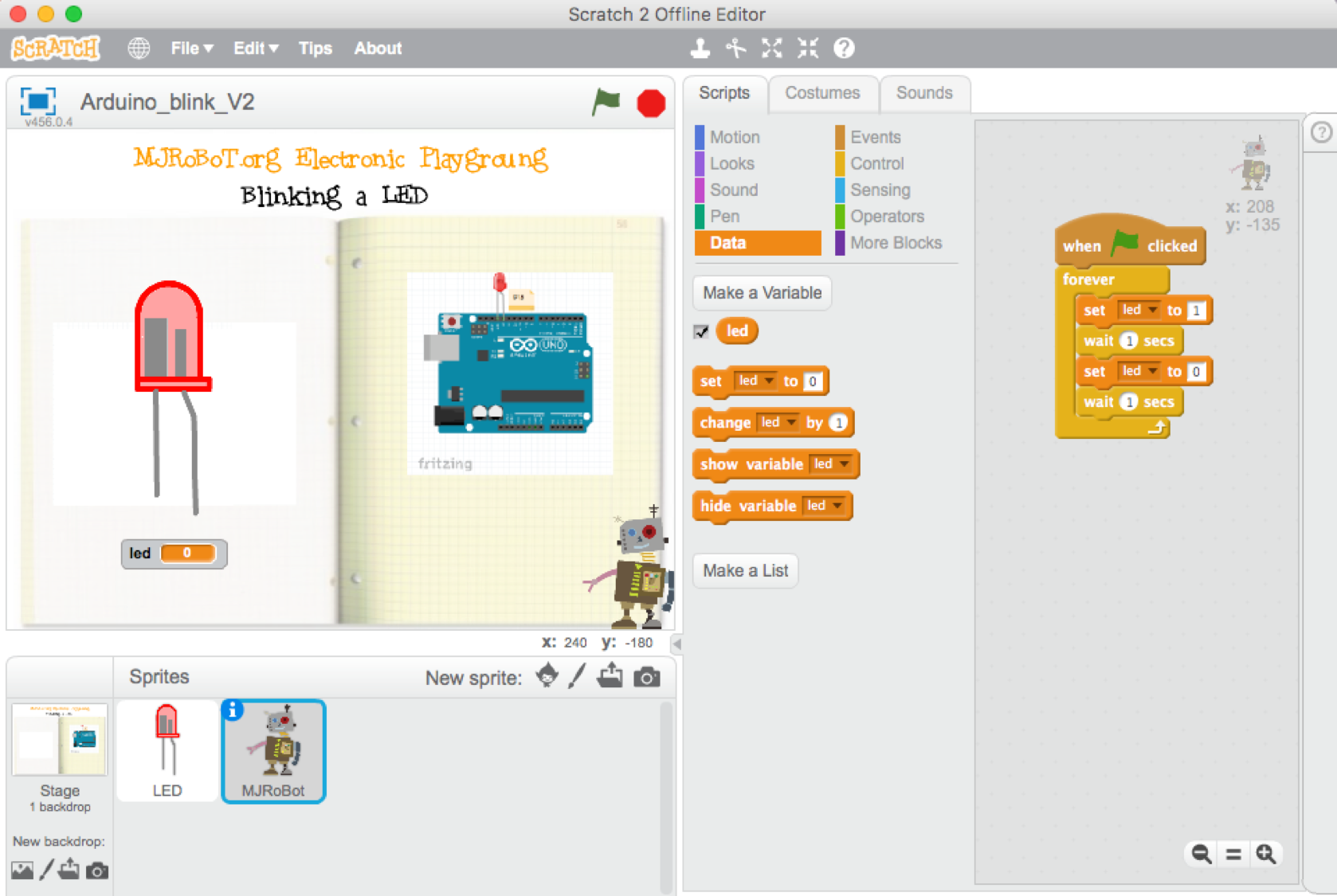Select the Shrink sprite tool

(808, 49)
